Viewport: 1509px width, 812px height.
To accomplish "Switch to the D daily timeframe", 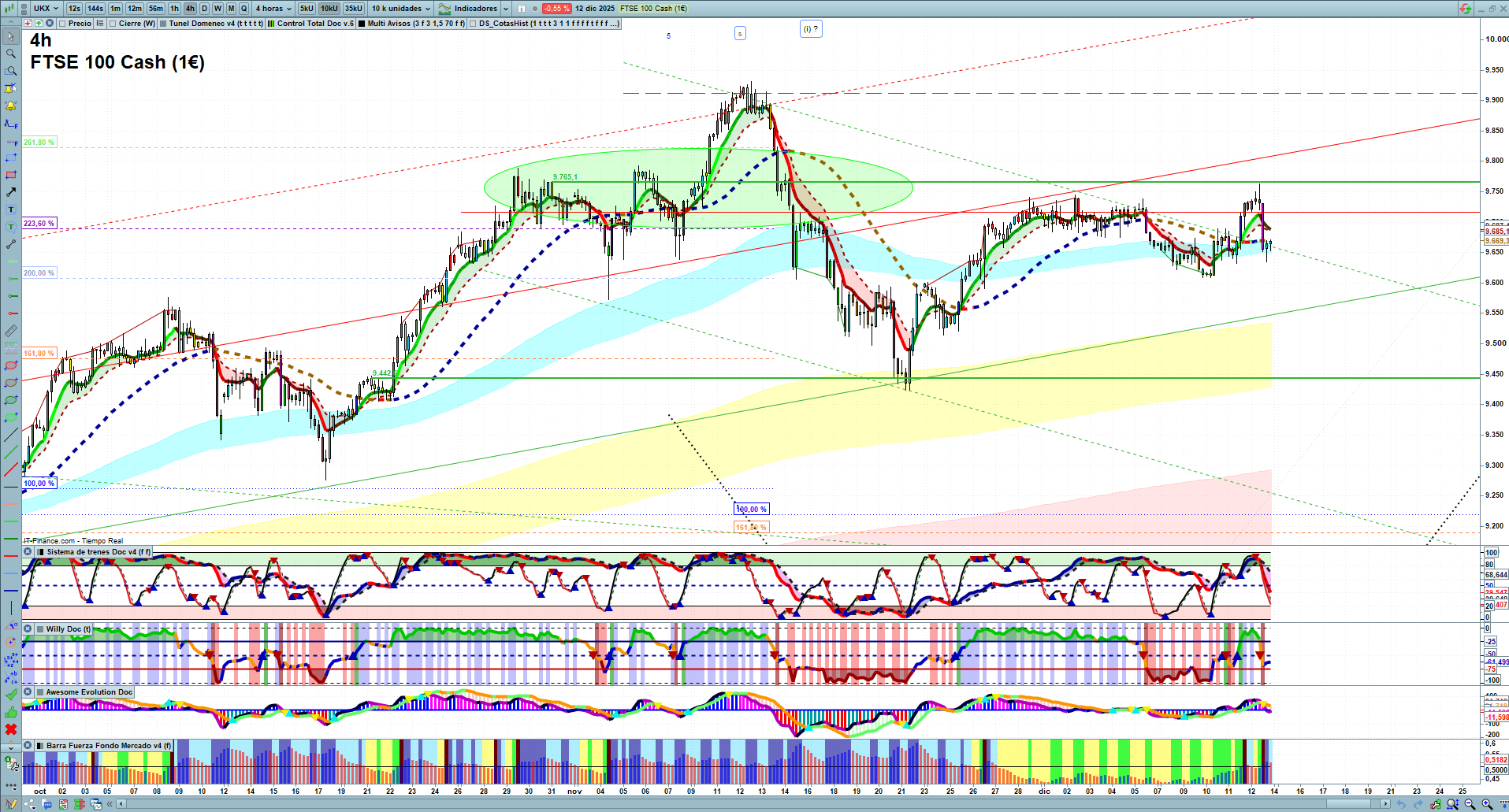I will click(x=204, y=9).
